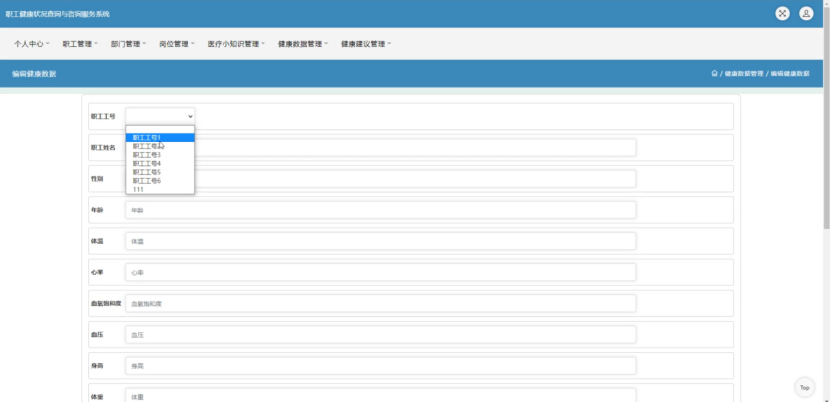Open the 岗位管理 menu
The image size is (830, 403).
[x=177, y=44]
